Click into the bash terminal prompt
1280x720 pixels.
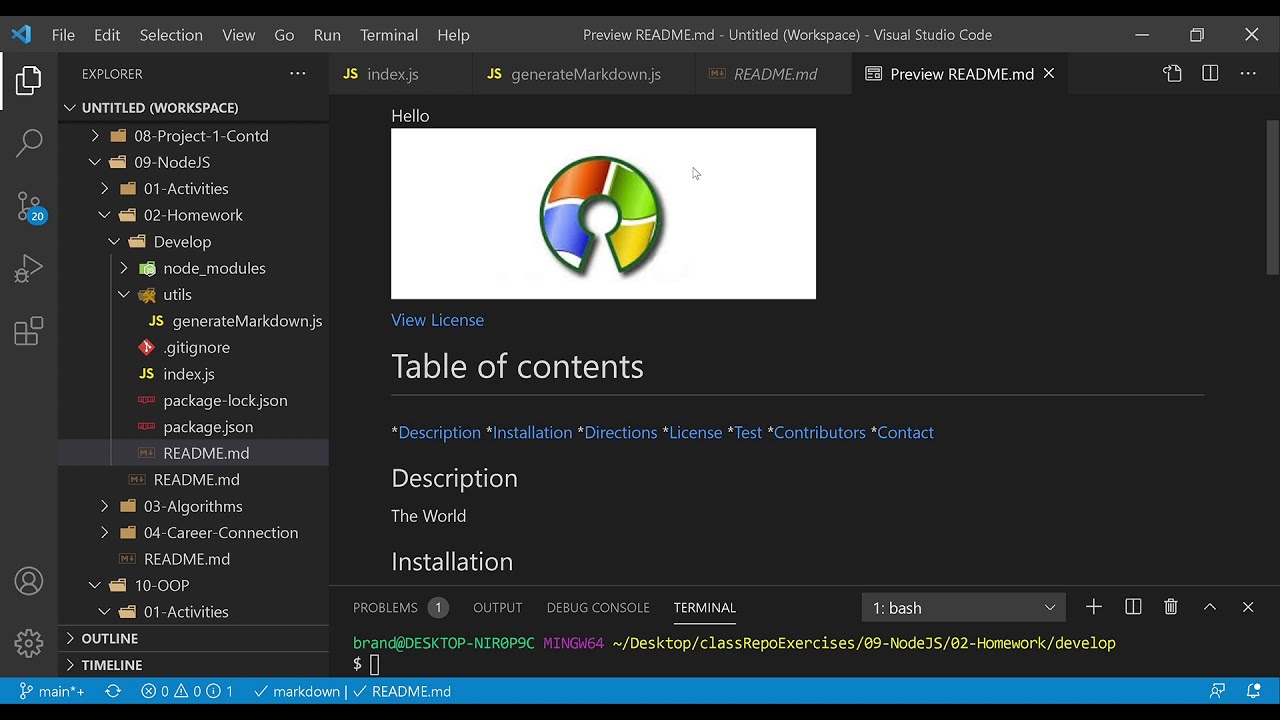tap(375, 665)
